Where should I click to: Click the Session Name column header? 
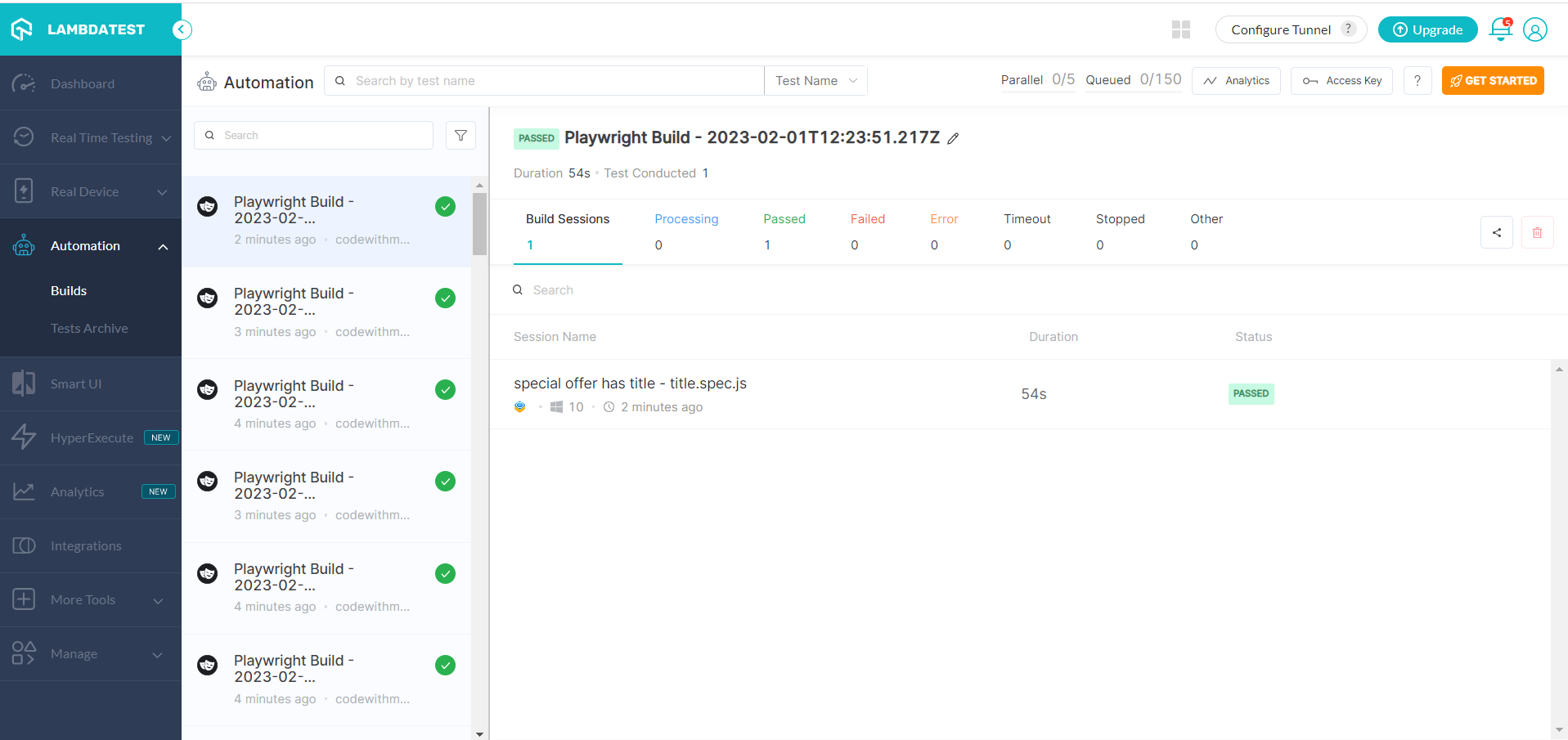pos(555,336)
